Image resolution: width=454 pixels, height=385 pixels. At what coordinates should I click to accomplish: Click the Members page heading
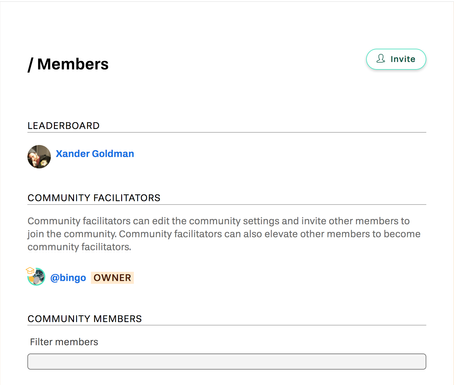68,64
